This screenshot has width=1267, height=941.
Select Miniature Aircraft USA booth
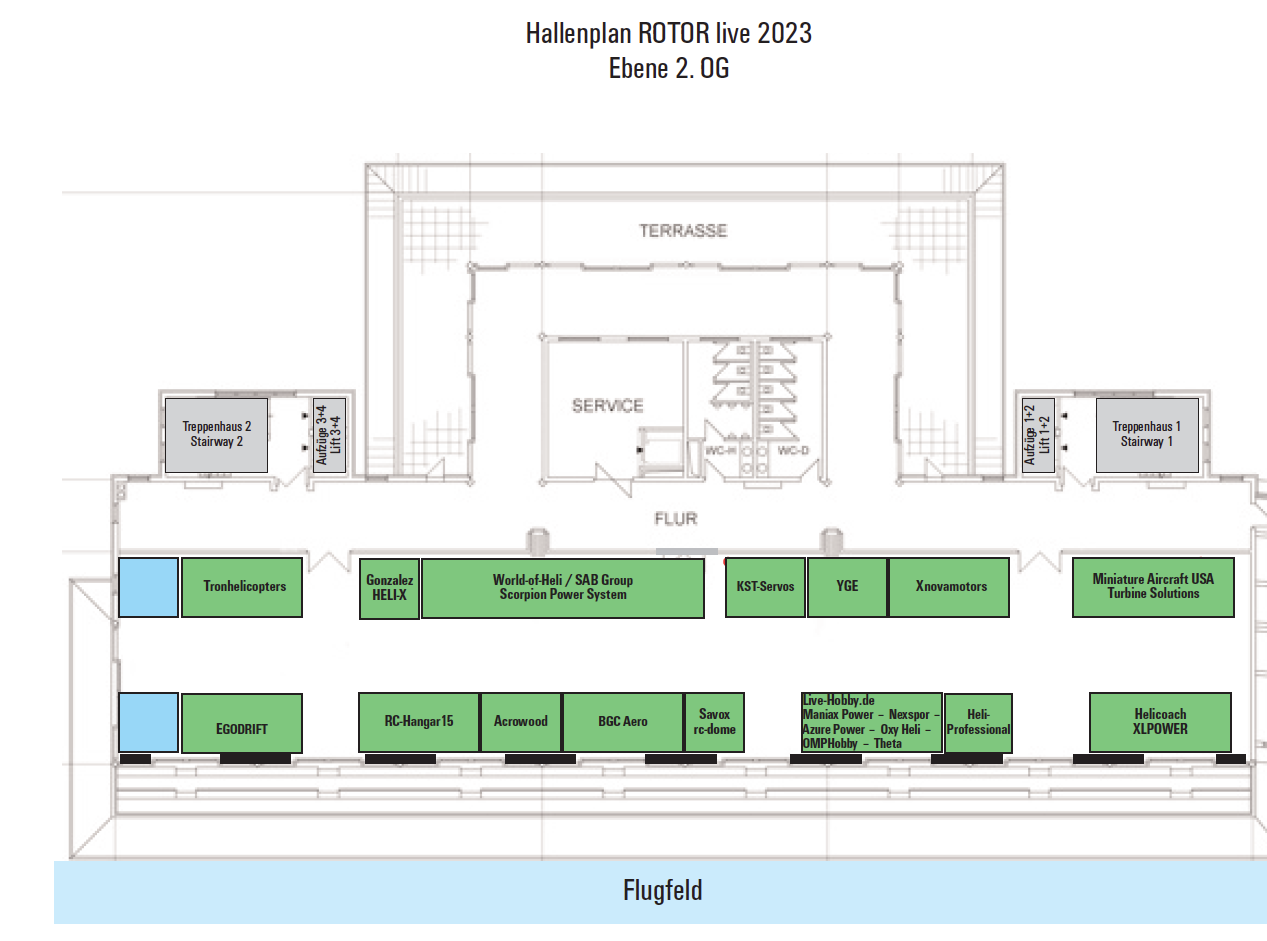(x=1153, y=587)
